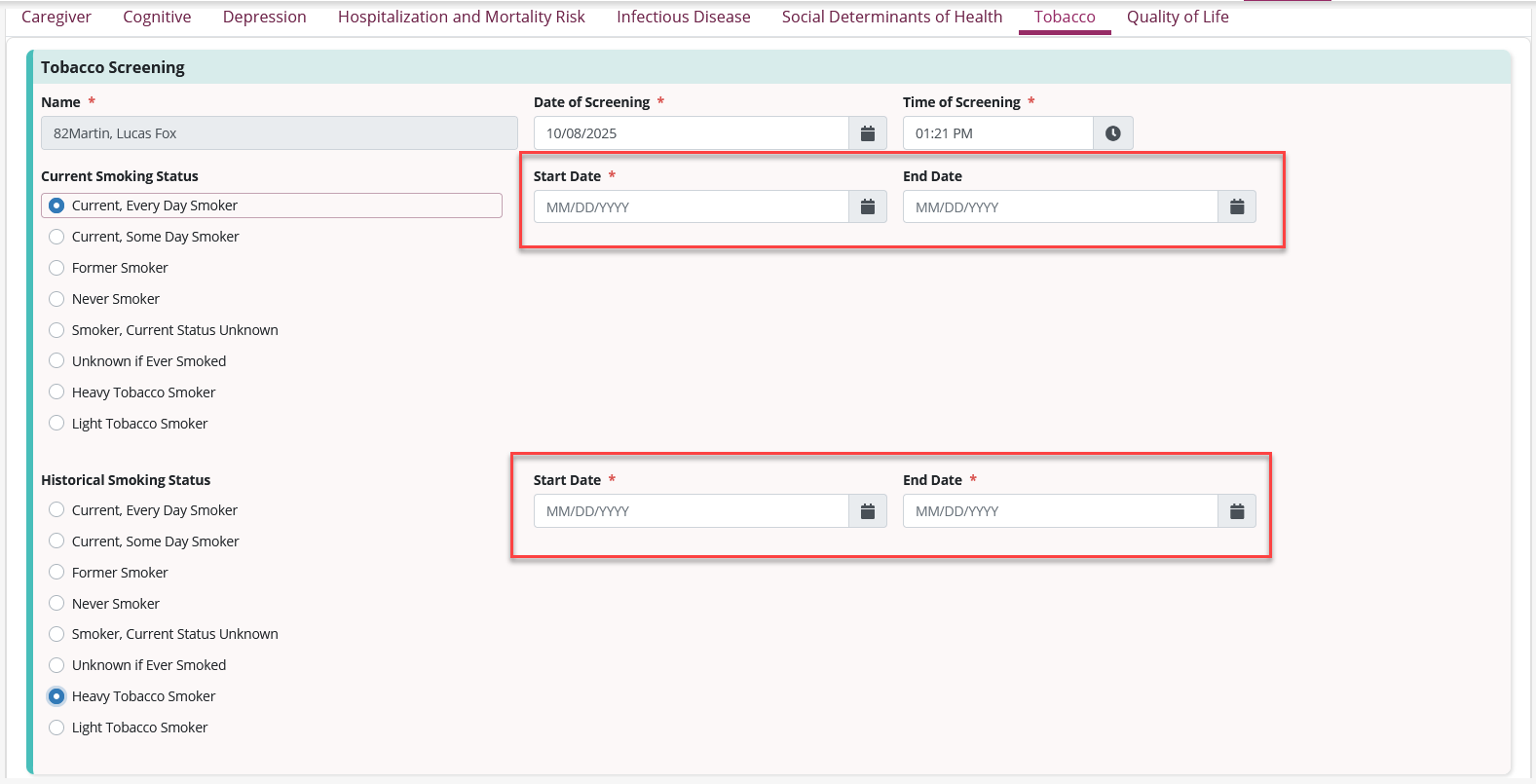Open calendar for Historical Smoking End Date
This screenshot has height=784, width=1536.
1236,511
